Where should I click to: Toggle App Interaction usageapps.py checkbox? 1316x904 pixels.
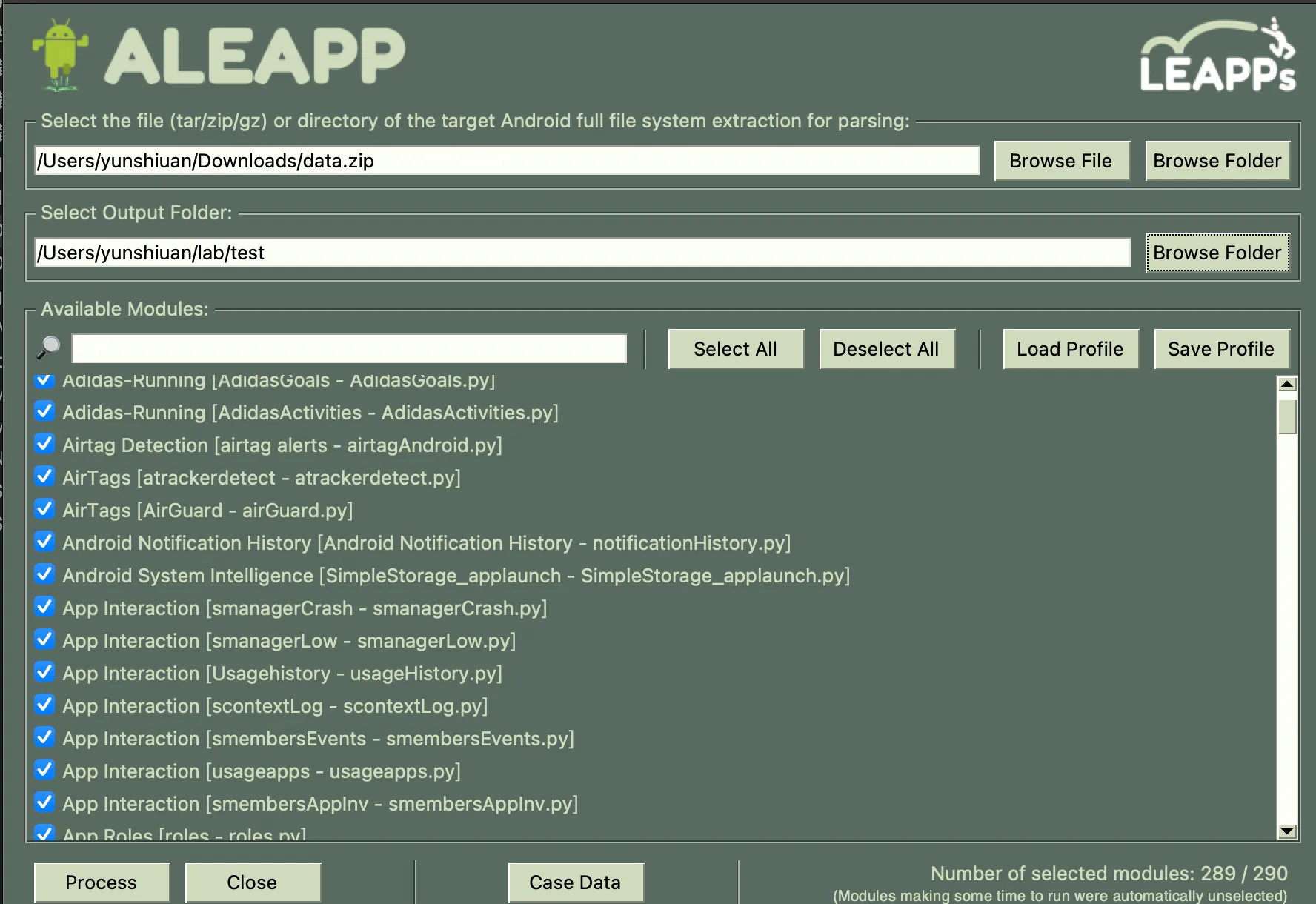point(44,770)
